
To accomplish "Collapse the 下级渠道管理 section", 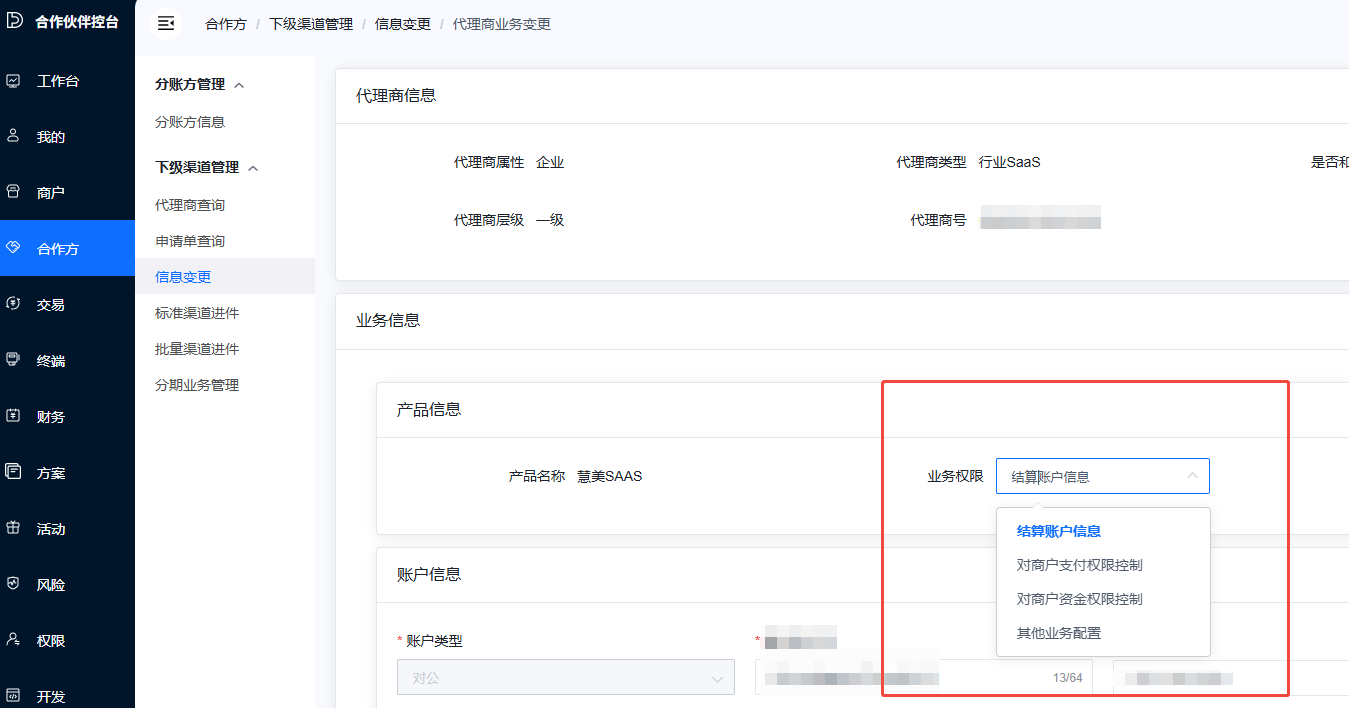I will point(253,168).
